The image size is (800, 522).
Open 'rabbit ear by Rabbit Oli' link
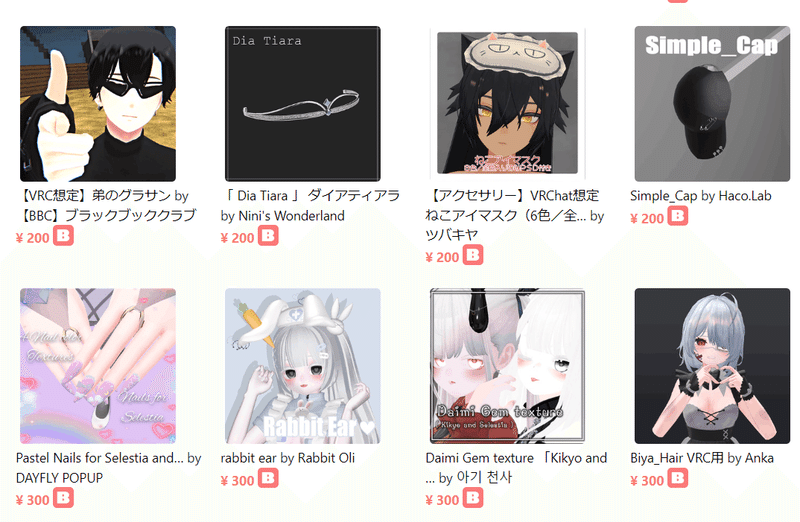(x=288, y=458)
